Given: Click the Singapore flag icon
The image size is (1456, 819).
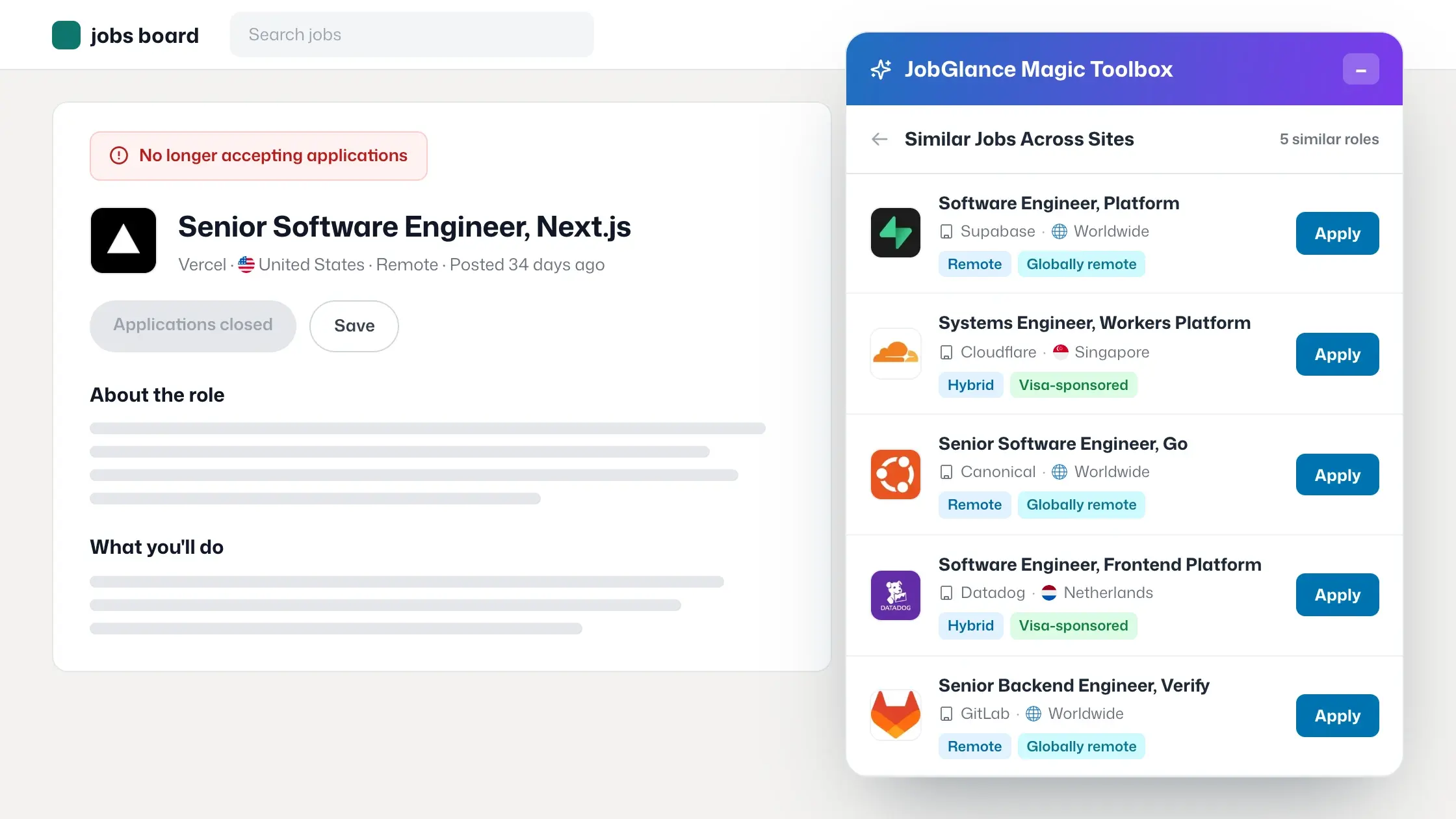Looking at the screenshot, I should [1061, 352].
